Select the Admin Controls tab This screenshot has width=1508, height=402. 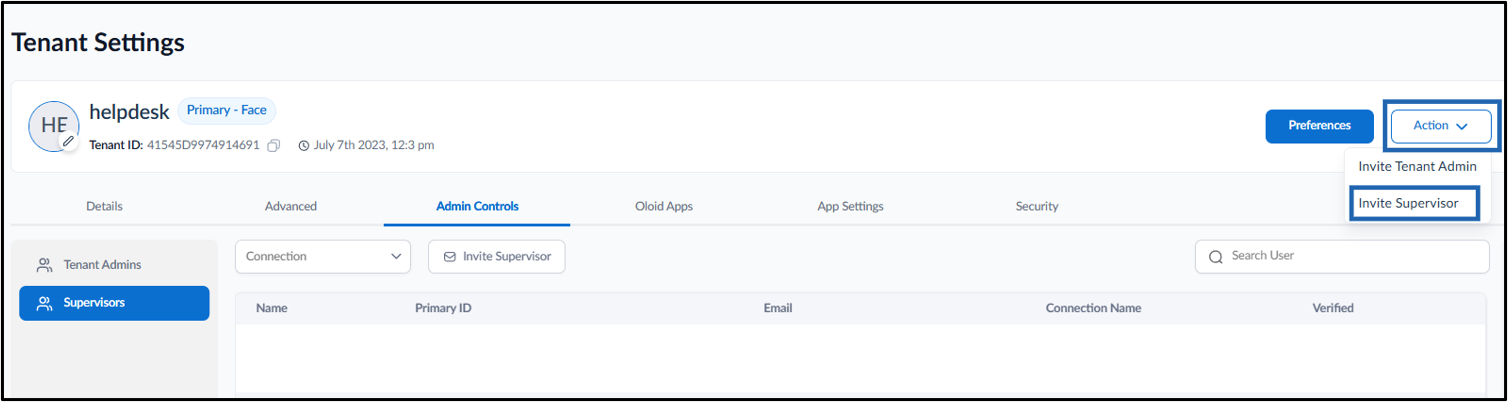tap(477, 206)
